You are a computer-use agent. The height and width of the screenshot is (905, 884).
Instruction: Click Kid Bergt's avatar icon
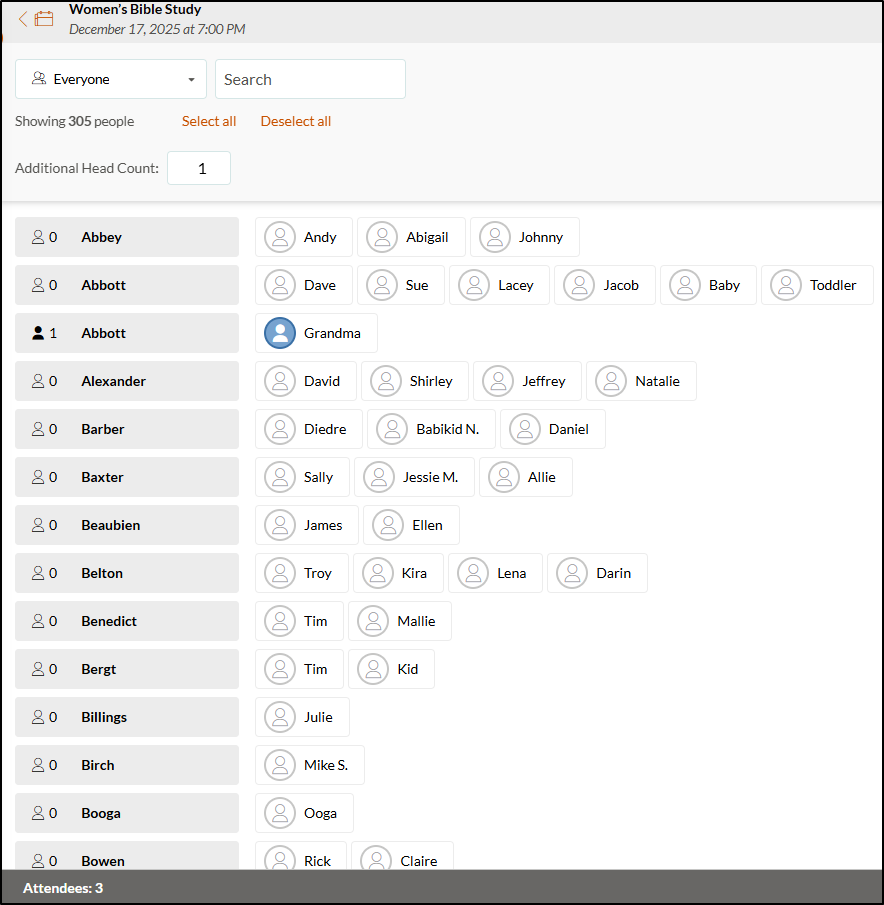pyautogui.click(x=373, y=668)
